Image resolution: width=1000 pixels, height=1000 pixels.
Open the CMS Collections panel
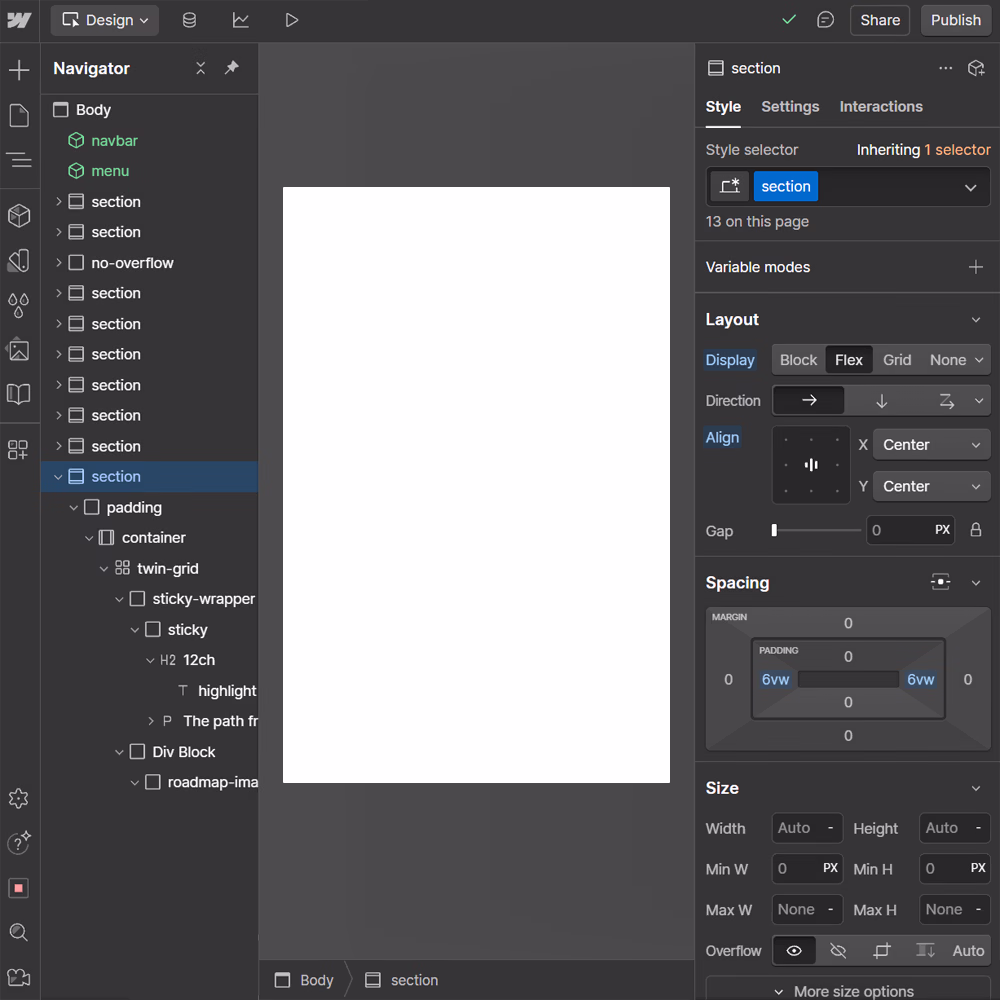(x=189, y=20)
